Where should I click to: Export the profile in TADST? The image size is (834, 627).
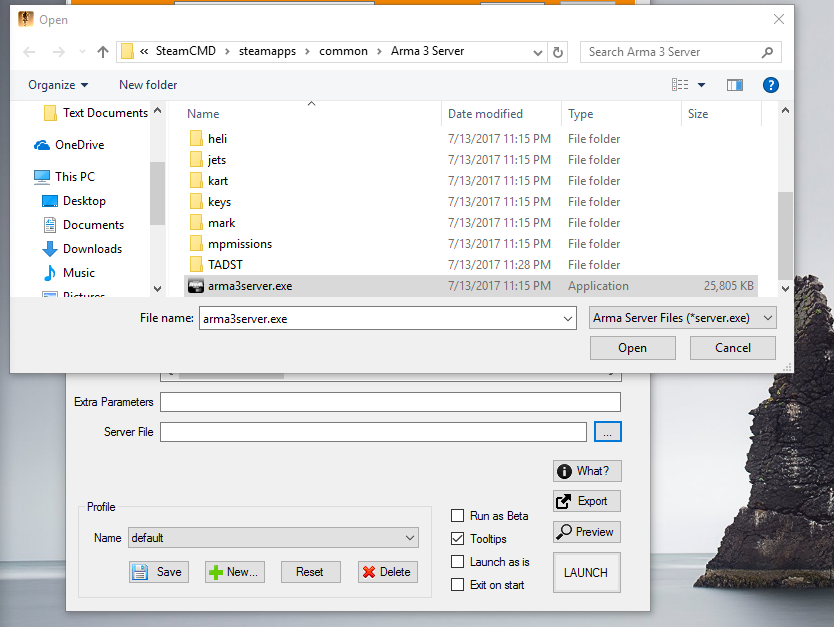587,501
